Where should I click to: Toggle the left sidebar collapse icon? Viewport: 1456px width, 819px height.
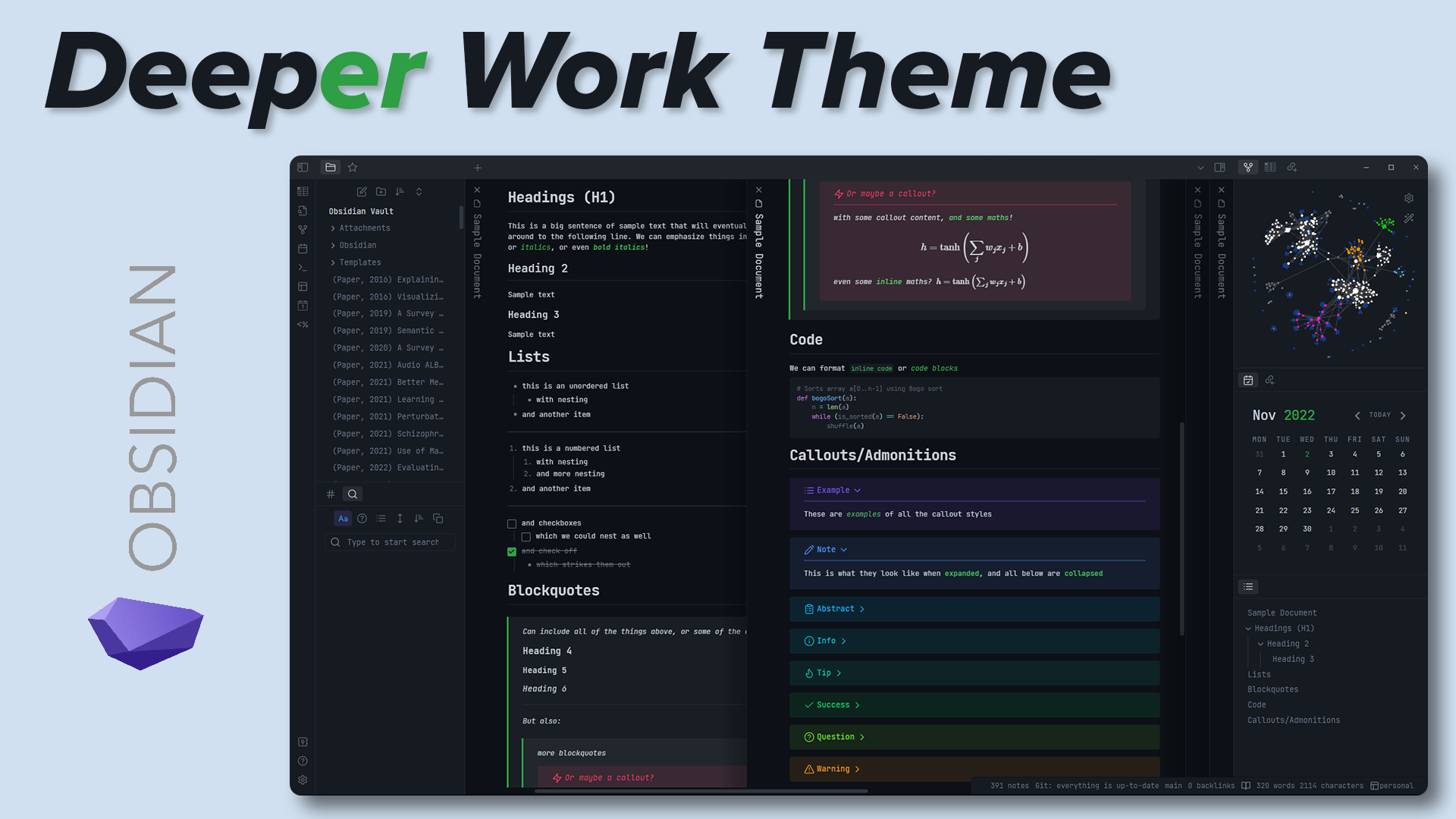click(x=303, y=168)
